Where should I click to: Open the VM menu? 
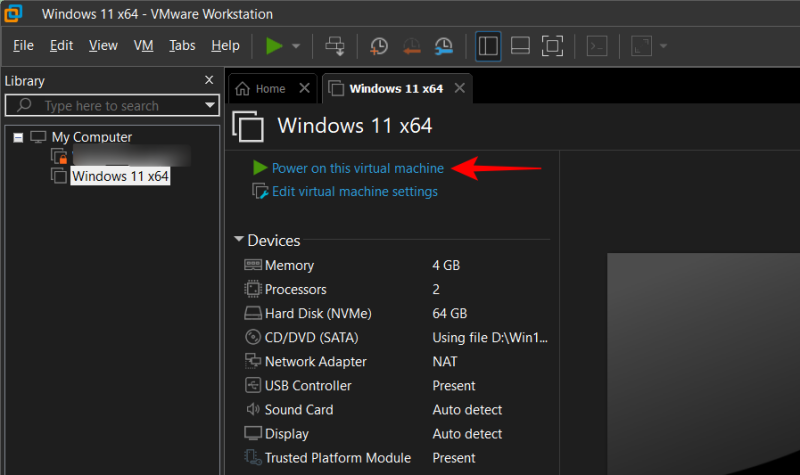click(x=143, y=46)
